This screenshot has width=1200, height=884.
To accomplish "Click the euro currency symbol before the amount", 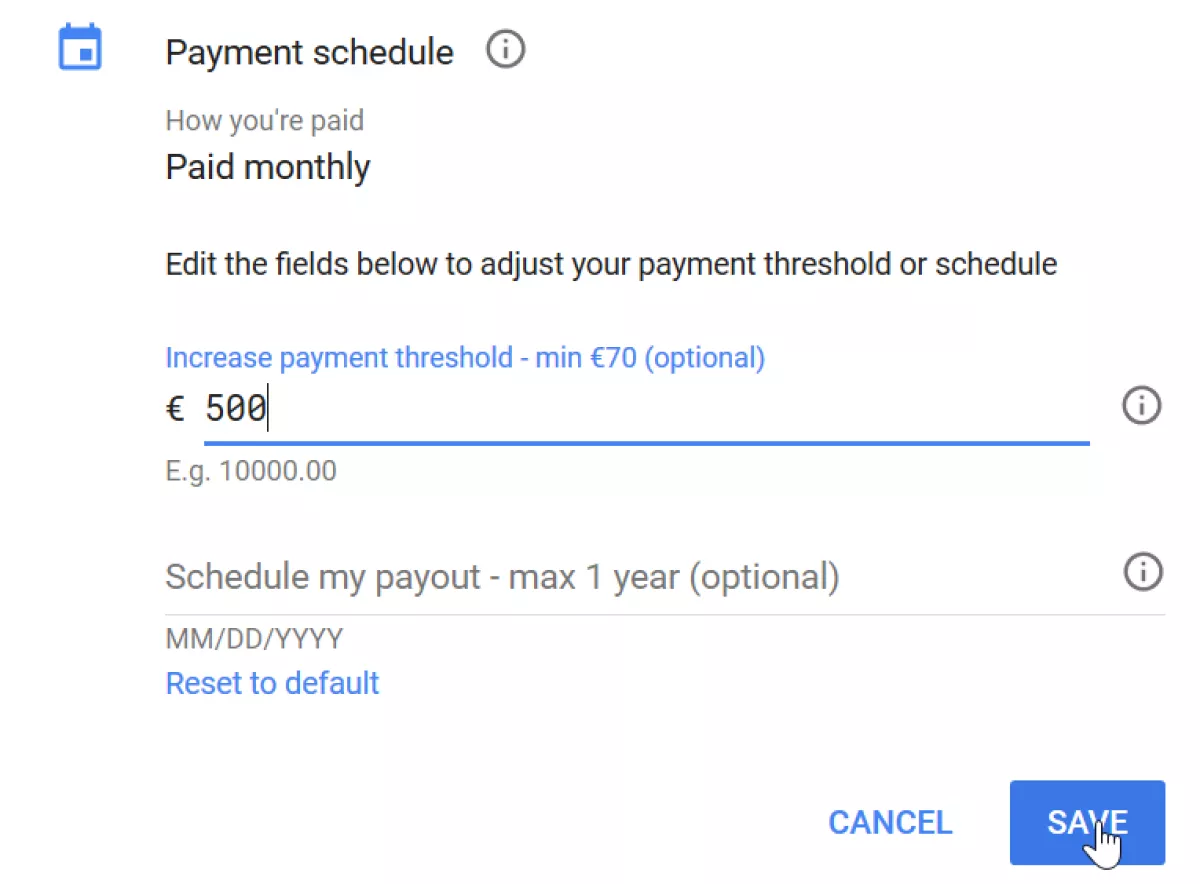I will tap(175, 408).
